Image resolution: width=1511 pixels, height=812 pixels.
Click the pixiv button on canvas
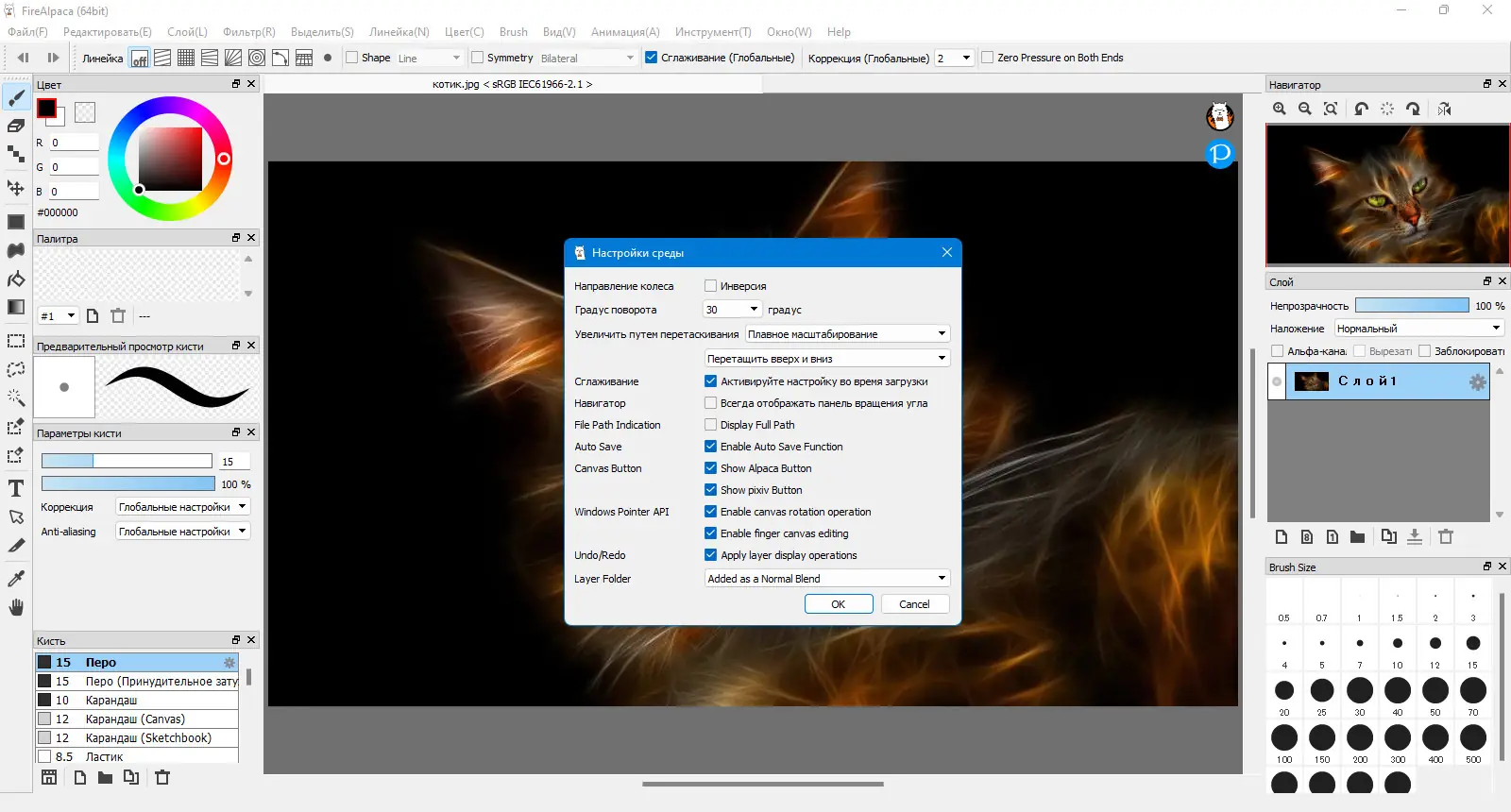[1219, 153]
